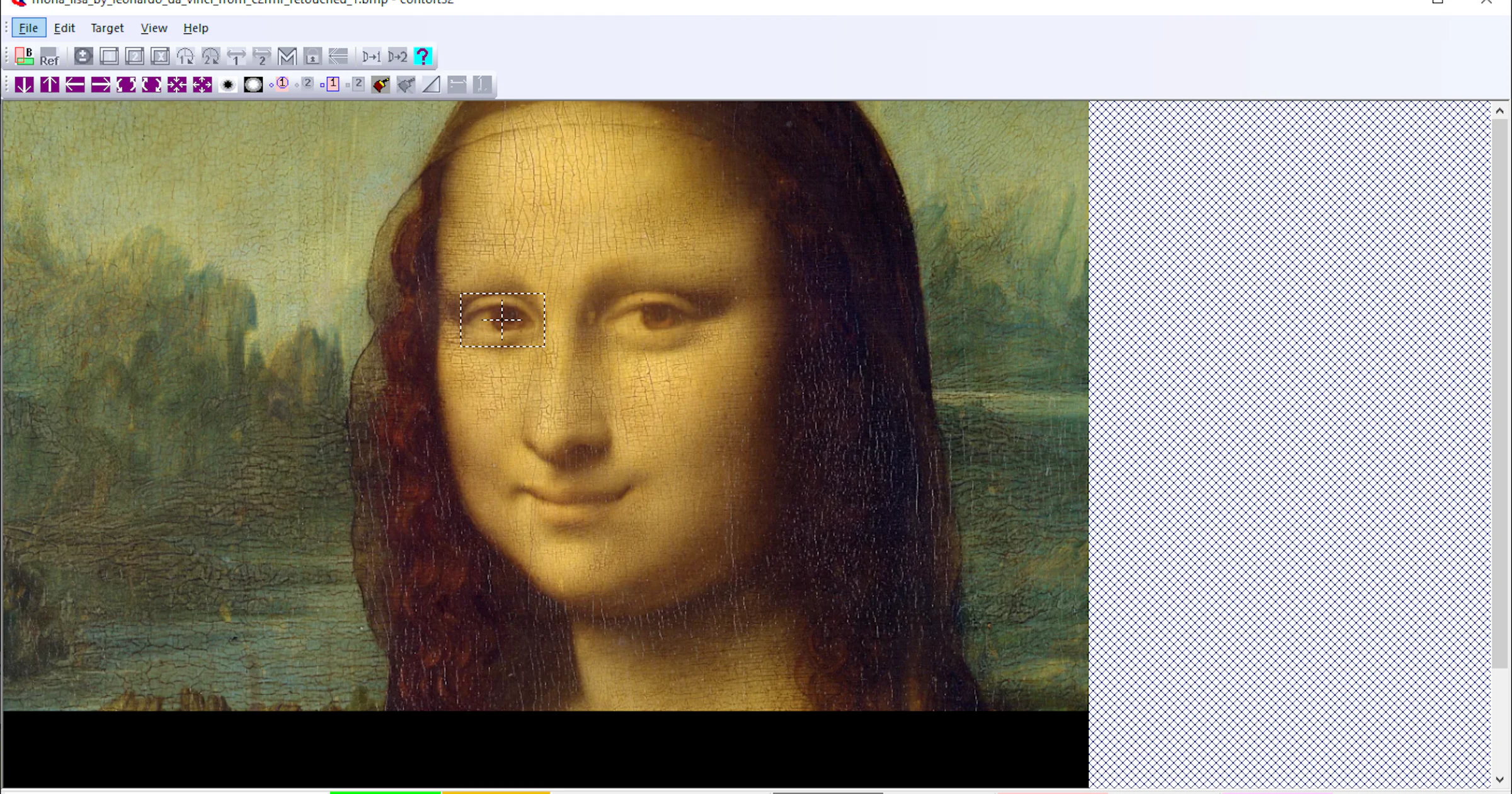Screen dimensions: 1512x794
Task: Click the D→1 toolbar icon
Action: tap(372, 56)
